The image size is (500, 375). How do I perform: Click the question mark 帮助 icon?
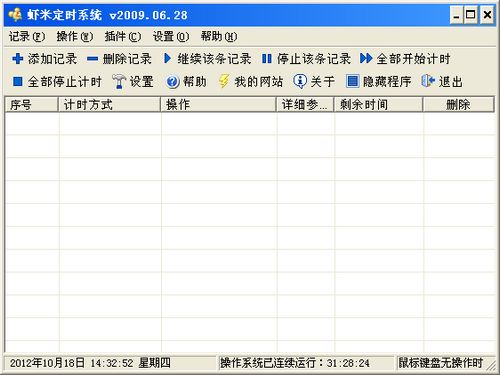coord(173,82)
